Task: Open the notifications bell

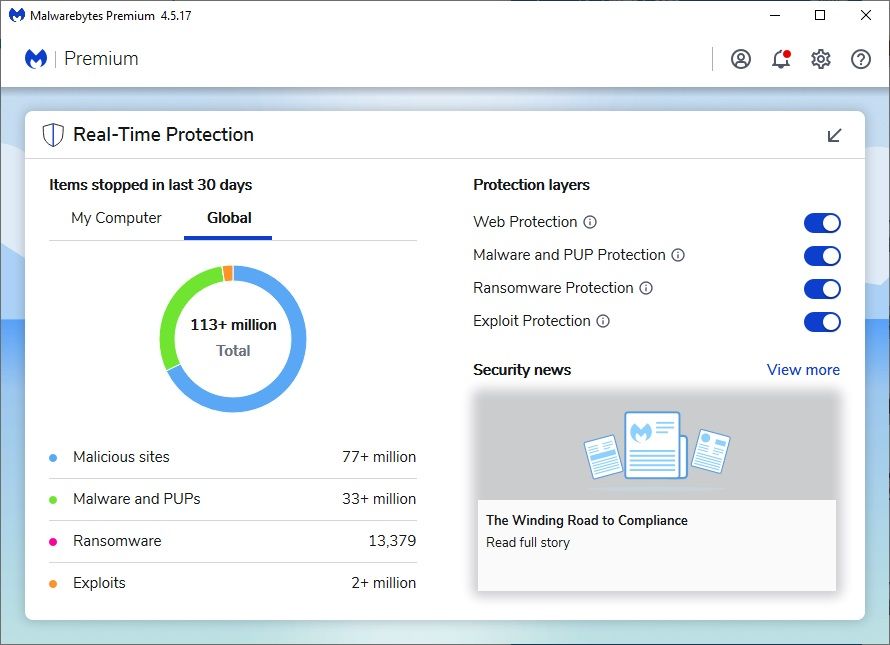Action: [781, 59]
